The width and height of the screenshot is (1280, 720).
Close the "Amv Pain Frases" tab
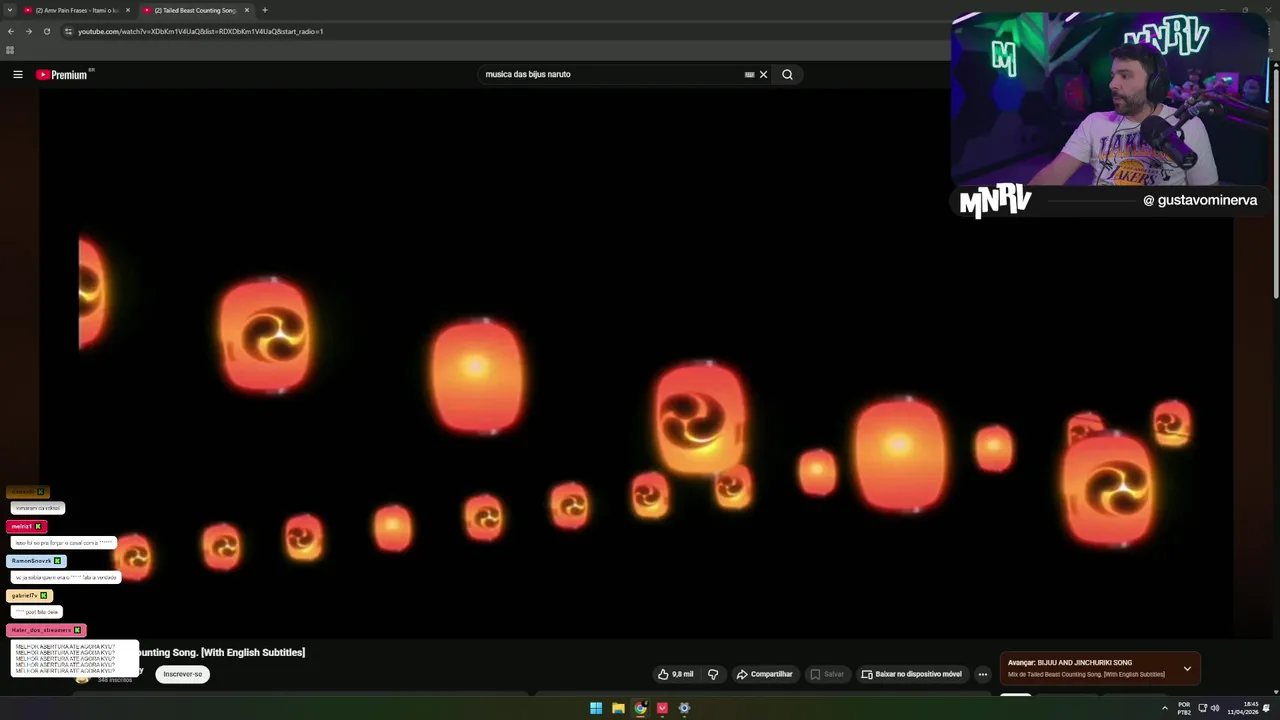[128, 10]
